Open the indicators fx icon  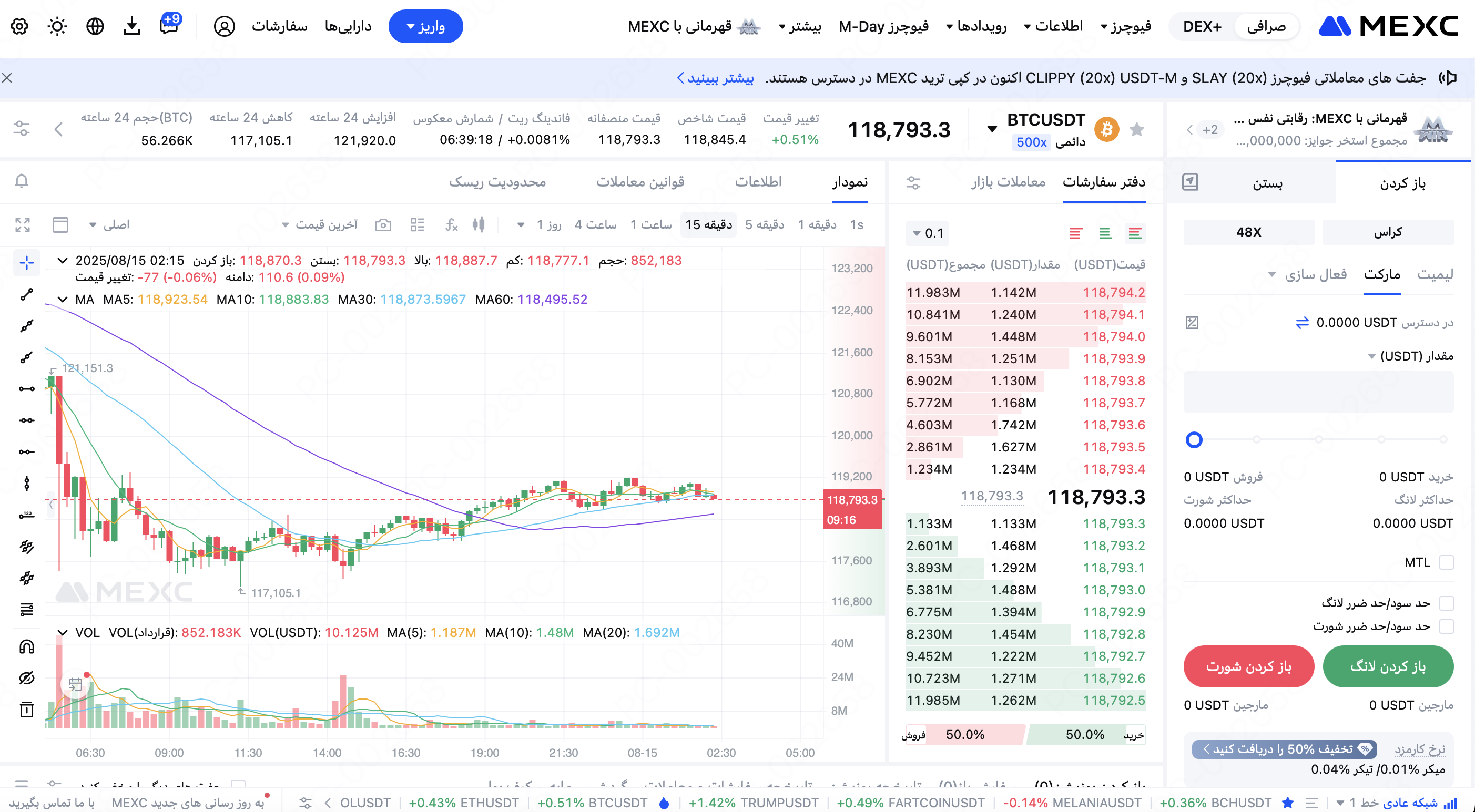point(451,225)
